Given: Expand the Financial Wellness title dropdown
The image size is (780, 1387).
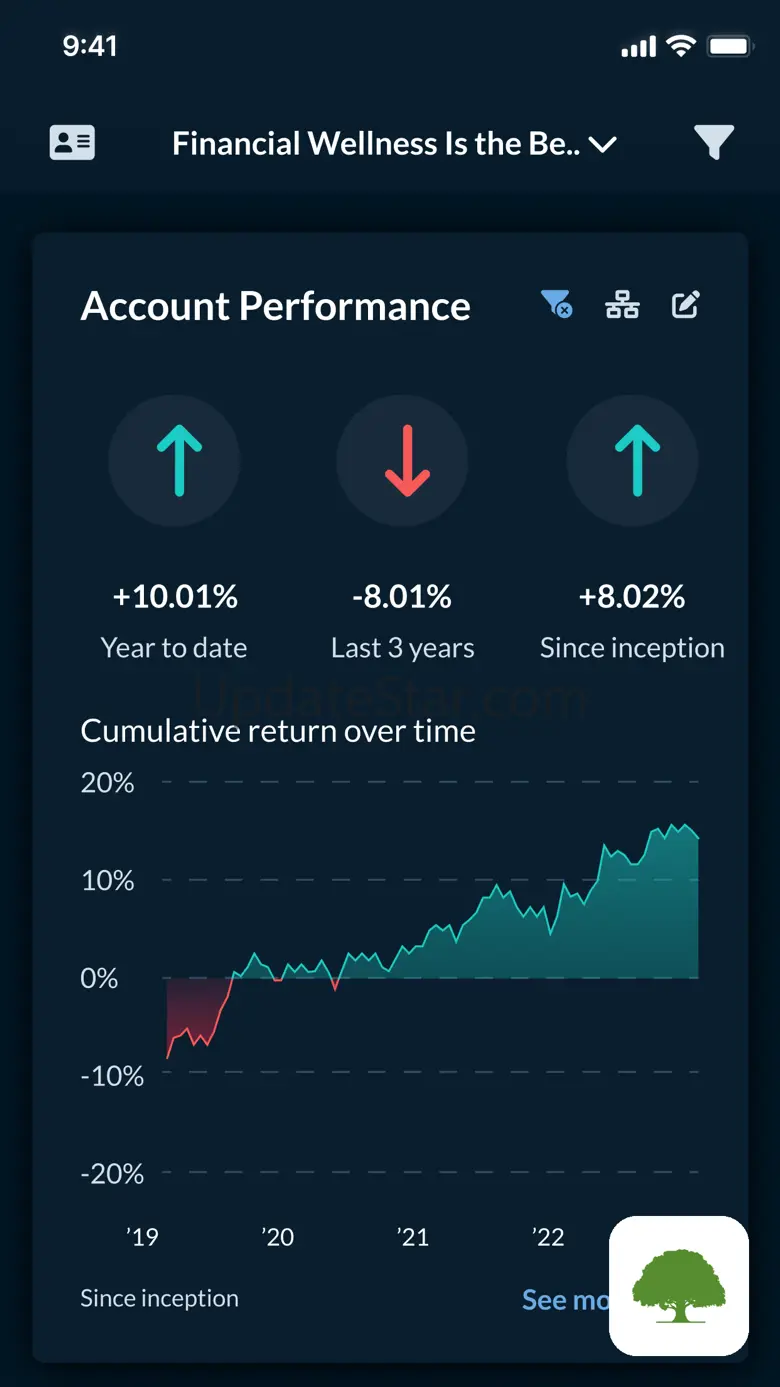Looking at the screenshot, I should 375,144.
